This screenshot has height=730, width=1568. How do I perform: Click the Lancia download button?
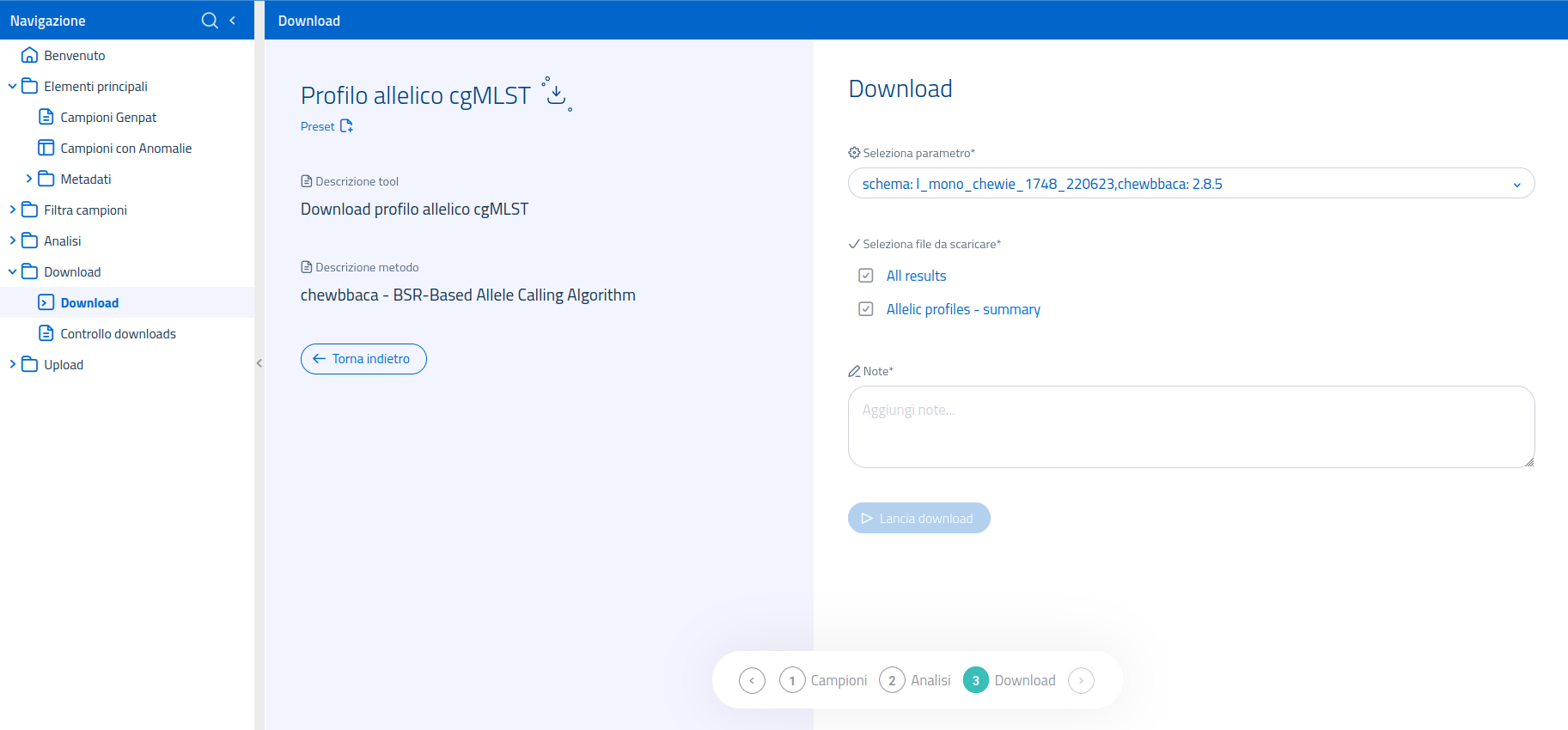(918, 519)
